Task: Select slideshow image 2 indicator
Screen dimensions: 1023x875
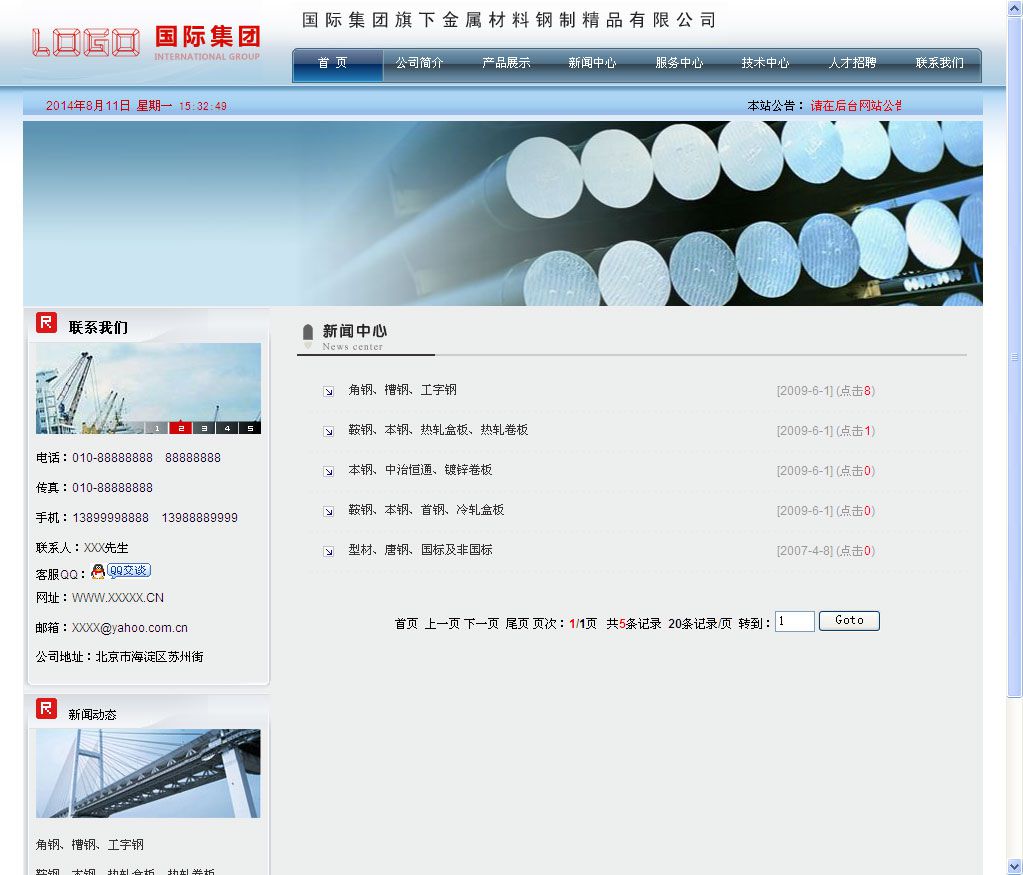Action: [181, 428]
